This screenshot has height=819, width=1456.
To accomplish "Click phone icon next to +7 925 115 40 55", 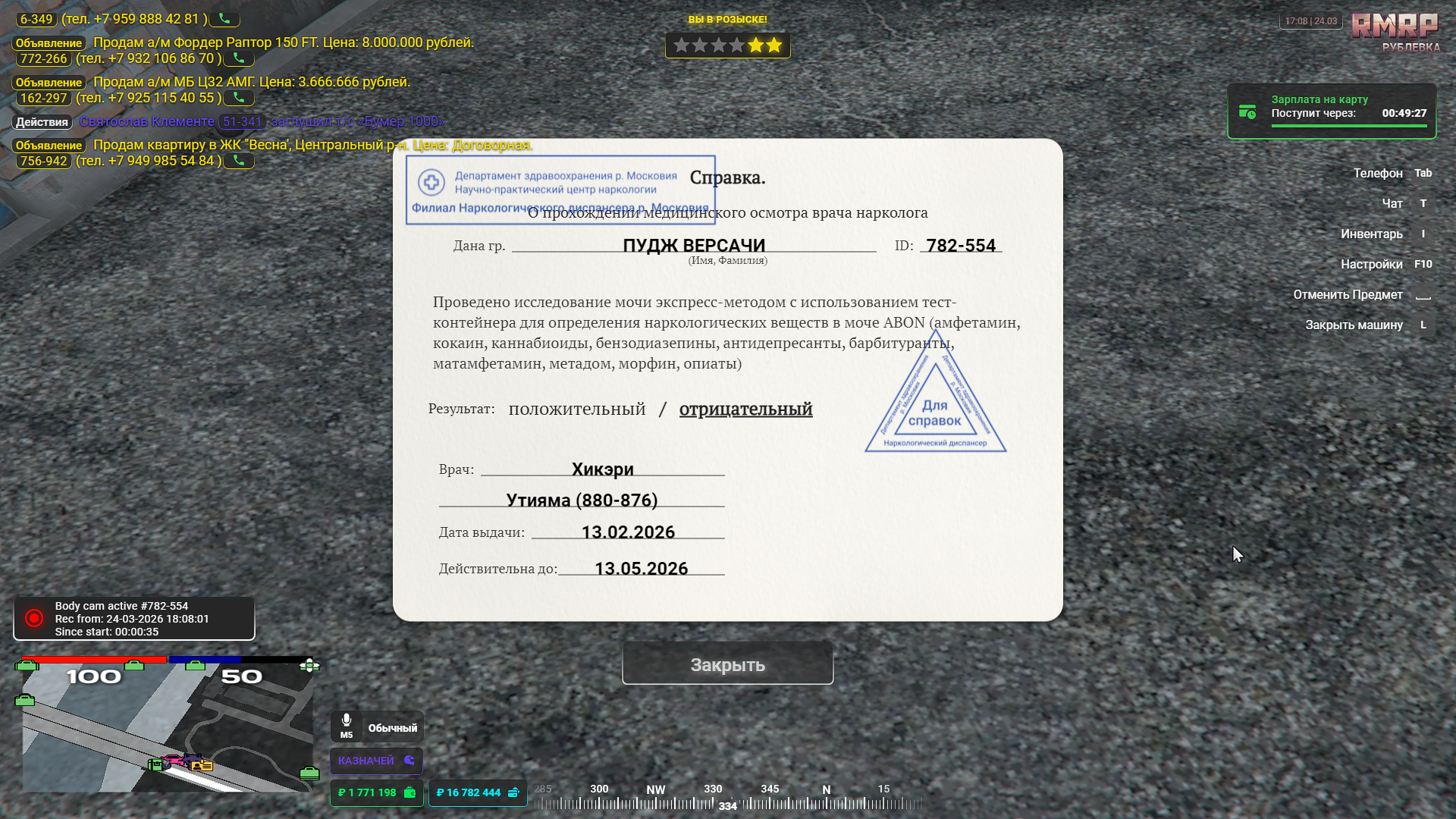I will 239,98.
